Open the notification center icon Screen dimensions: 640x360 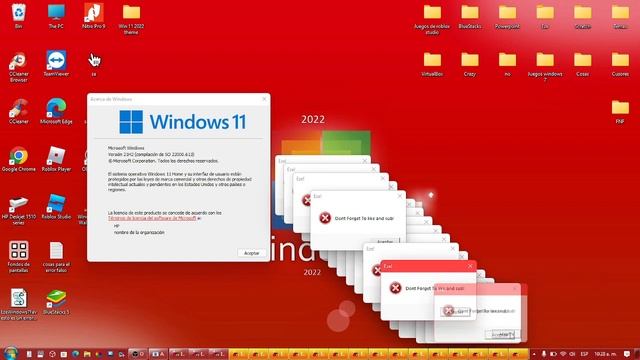(627, 354)
